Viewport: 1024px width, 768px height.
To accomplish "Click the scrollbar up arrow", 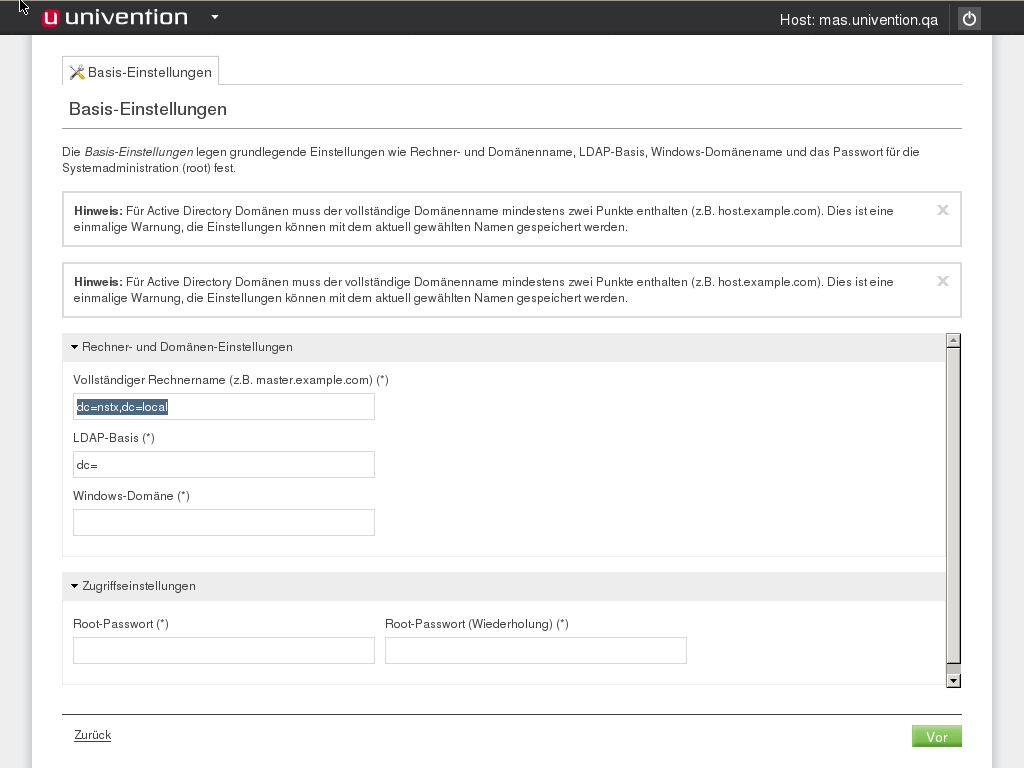I will point(953,340).
